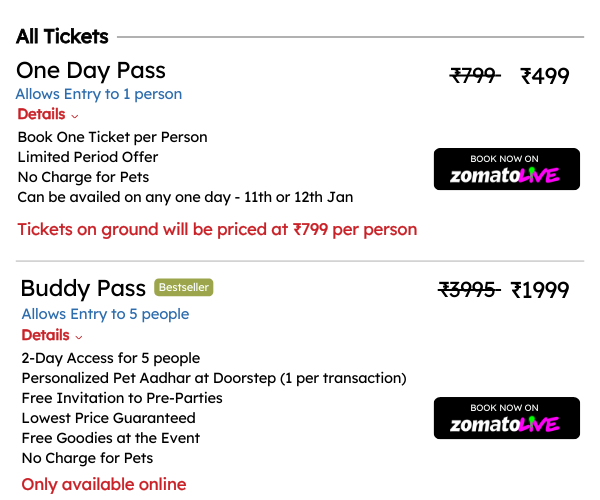The height and width of the screenshot is (500, 600).
Task: Book Buddy Pass on Zomato Live
Action: click(x=507, y=418)
